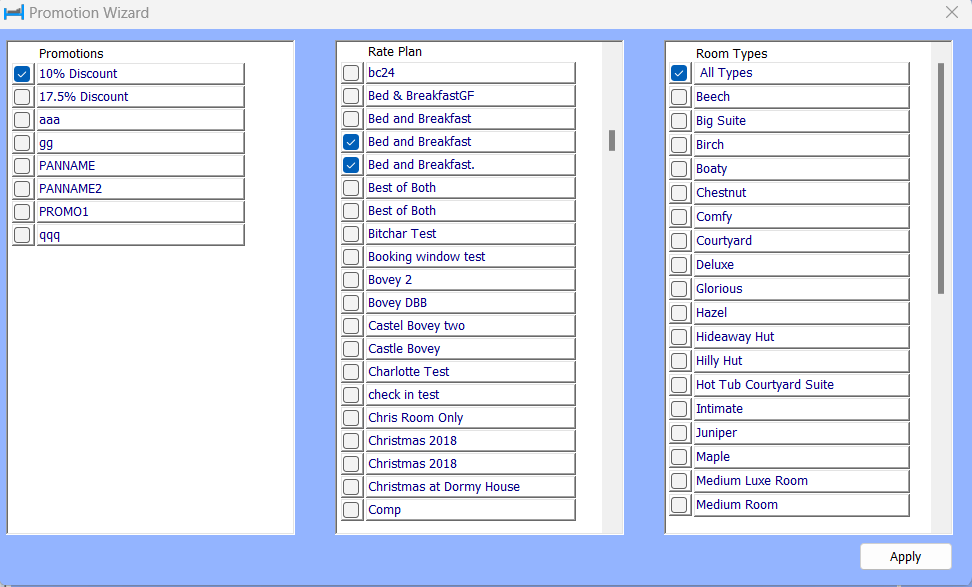
Task: Click the Rate Plan list scrollbar thumb
Action: click(x=612, y=141)
